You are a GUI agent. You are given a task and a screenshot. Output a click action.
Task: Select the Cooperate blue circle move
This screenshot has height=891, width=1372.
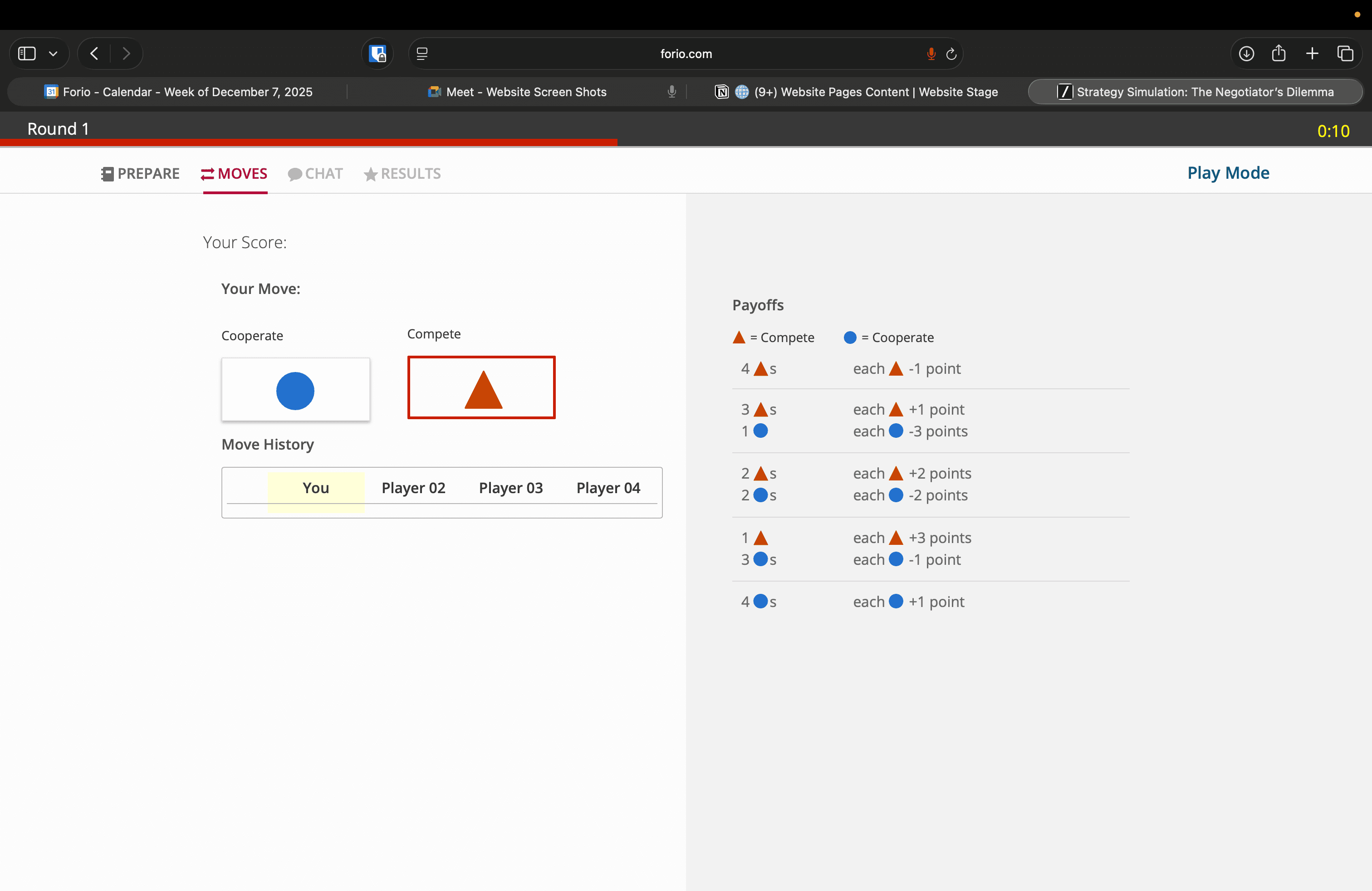(x=296, y=390)
